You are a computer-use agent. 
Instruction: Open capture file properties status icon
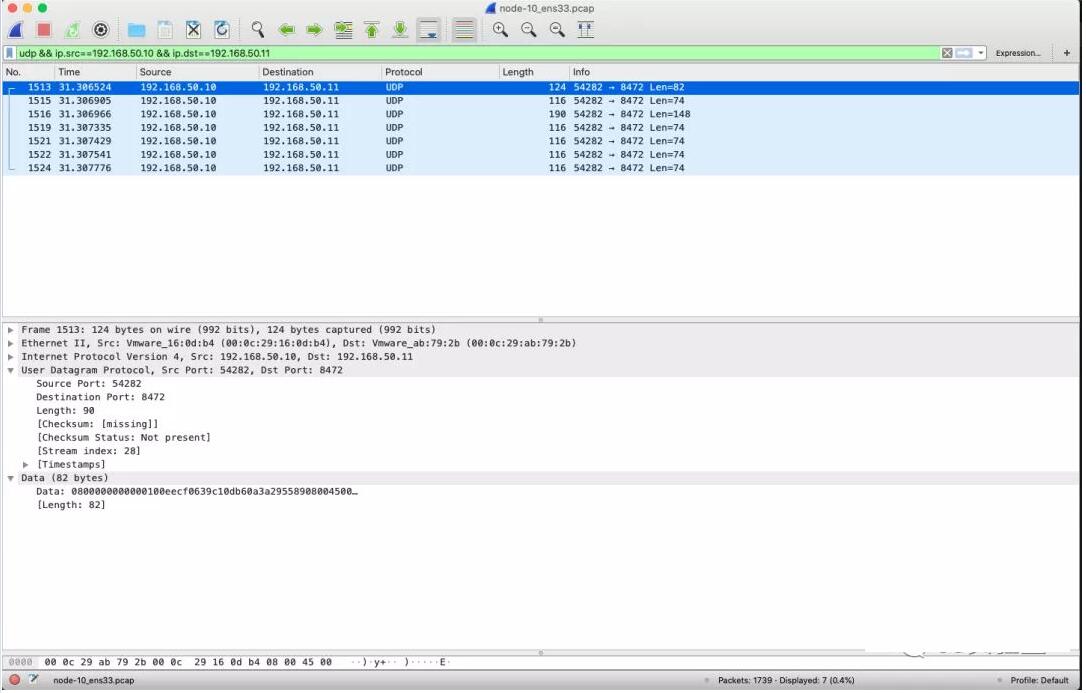point(33,680)
